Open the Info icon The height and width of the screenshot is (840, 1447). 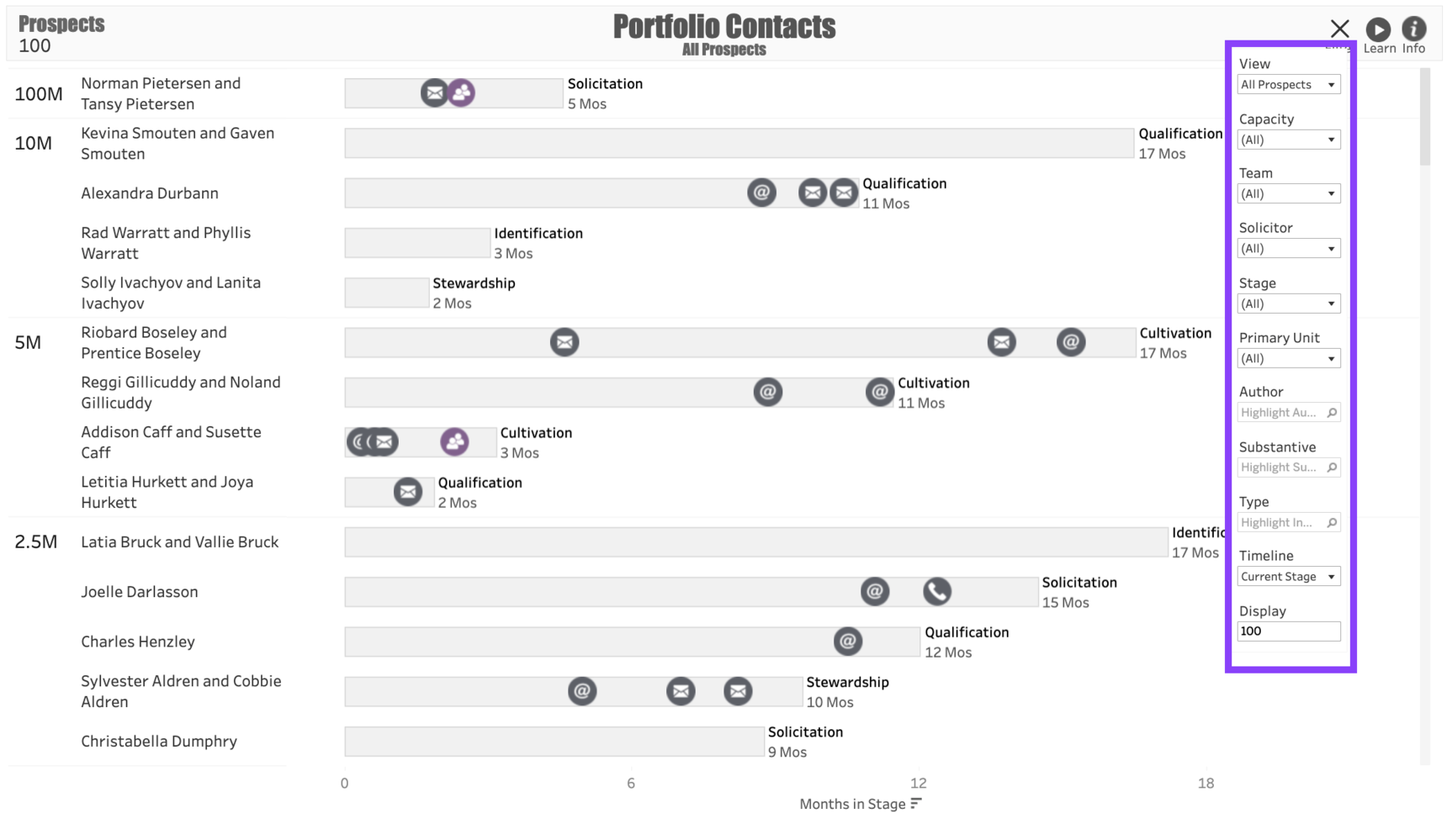(x=1413, y=29)
